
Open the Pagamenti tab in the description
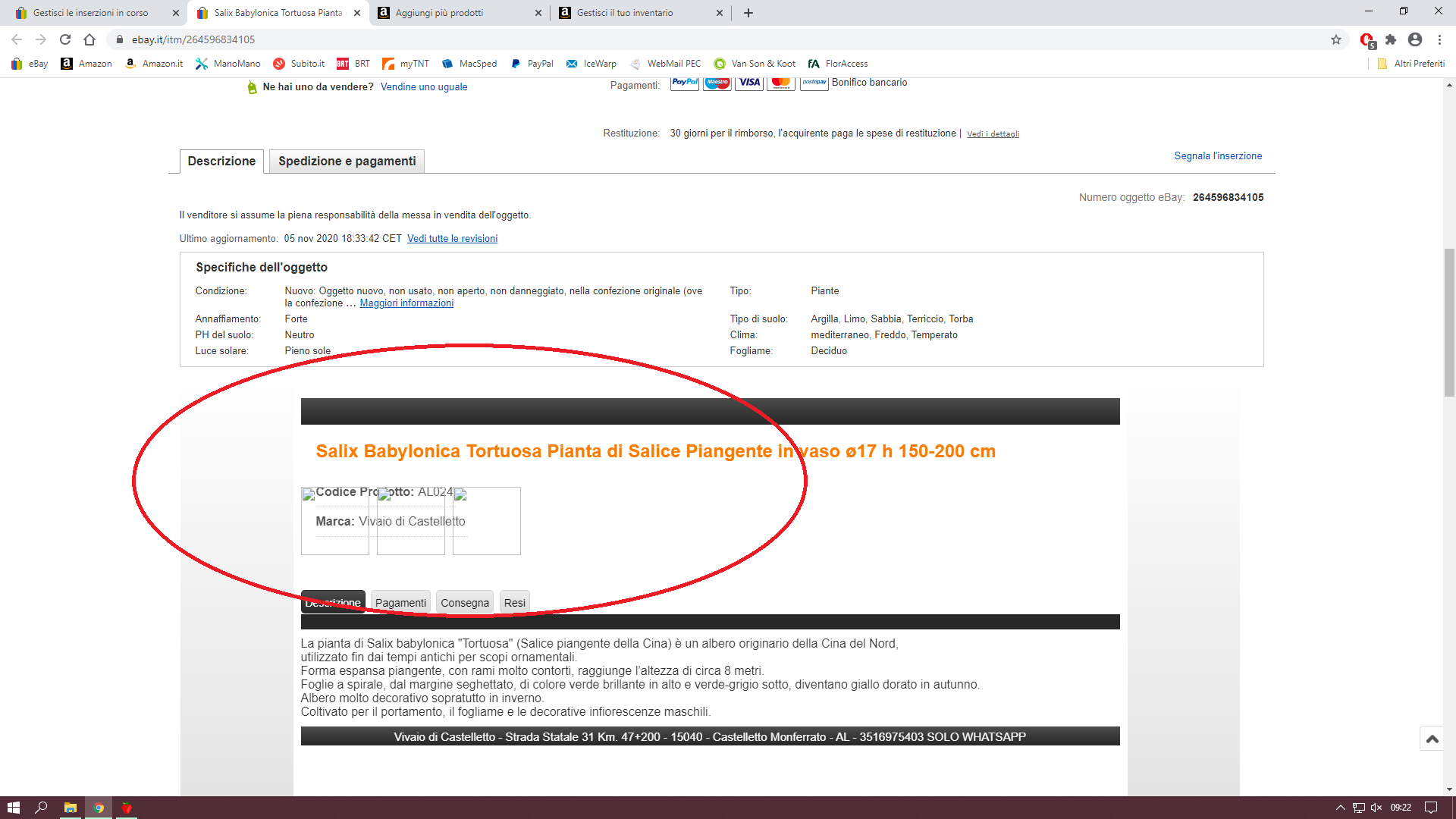pyautogui.click(x=400, y=602)
